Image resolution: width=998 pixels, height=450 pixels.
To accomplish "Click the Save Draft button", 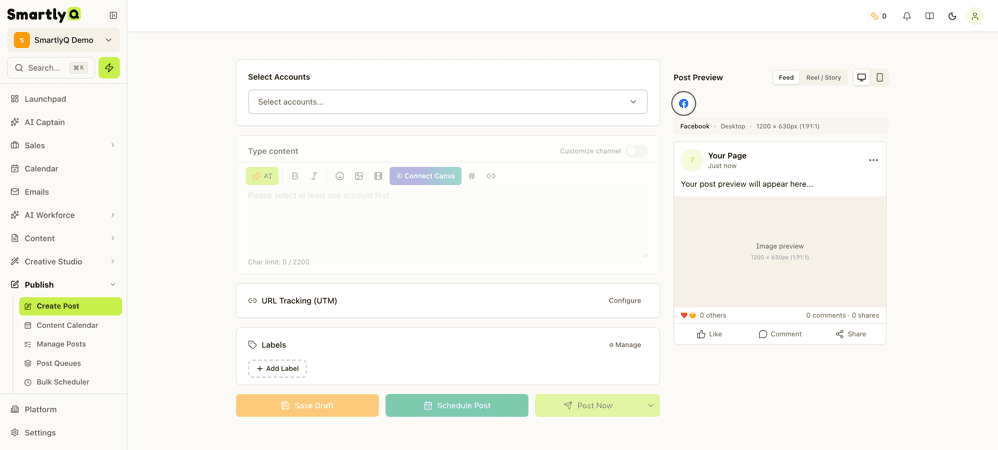I will coord(307,405).
